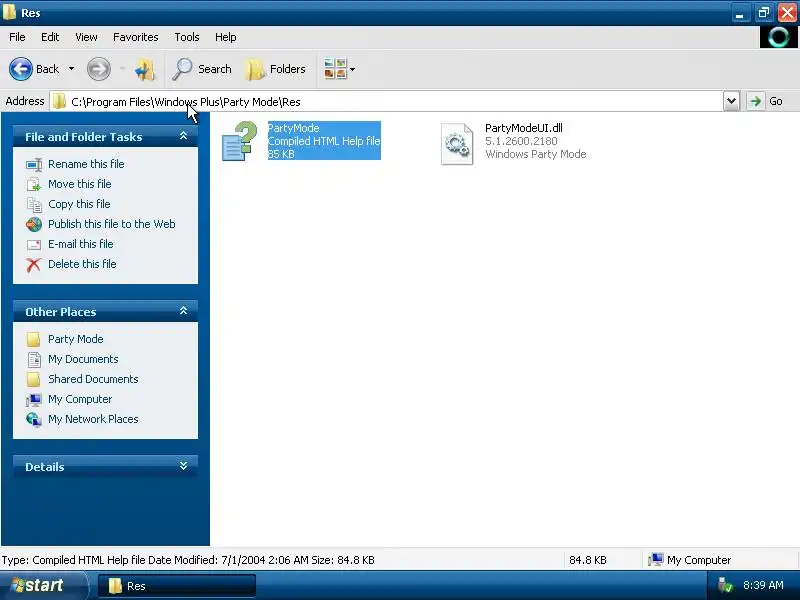This screenshot has width=800, height=600.
Task: Click the Res taskbar button
Action: click(176, 586)
